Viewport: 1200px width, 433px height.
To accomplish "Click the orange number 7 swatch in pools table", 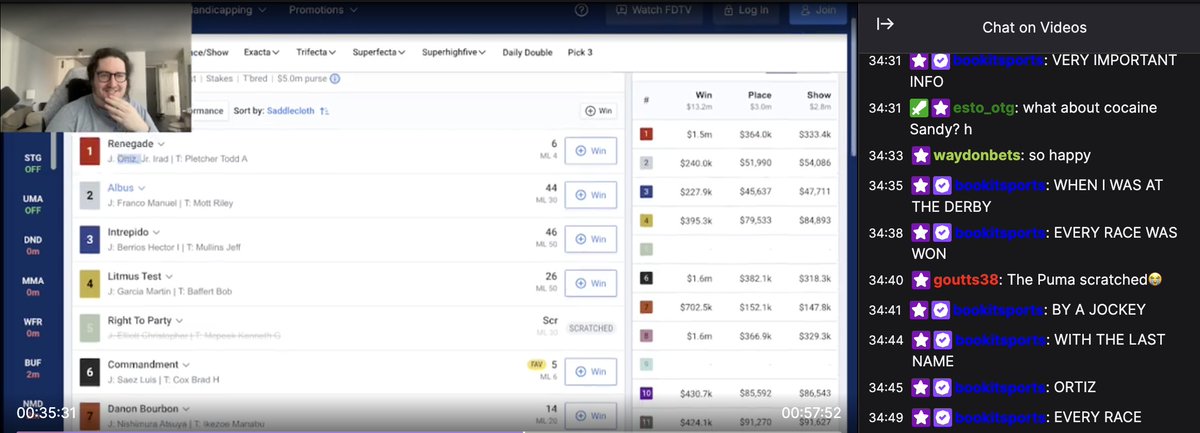I will click(x=646, y=306).
